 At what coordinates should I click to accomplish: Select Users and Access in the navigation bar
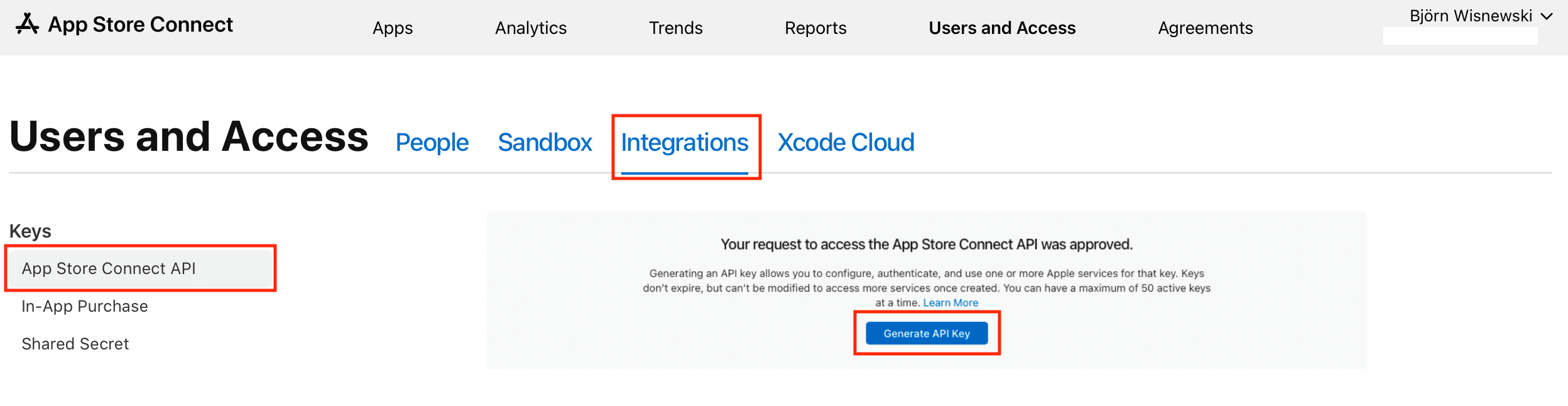[x=1002, y=28]
